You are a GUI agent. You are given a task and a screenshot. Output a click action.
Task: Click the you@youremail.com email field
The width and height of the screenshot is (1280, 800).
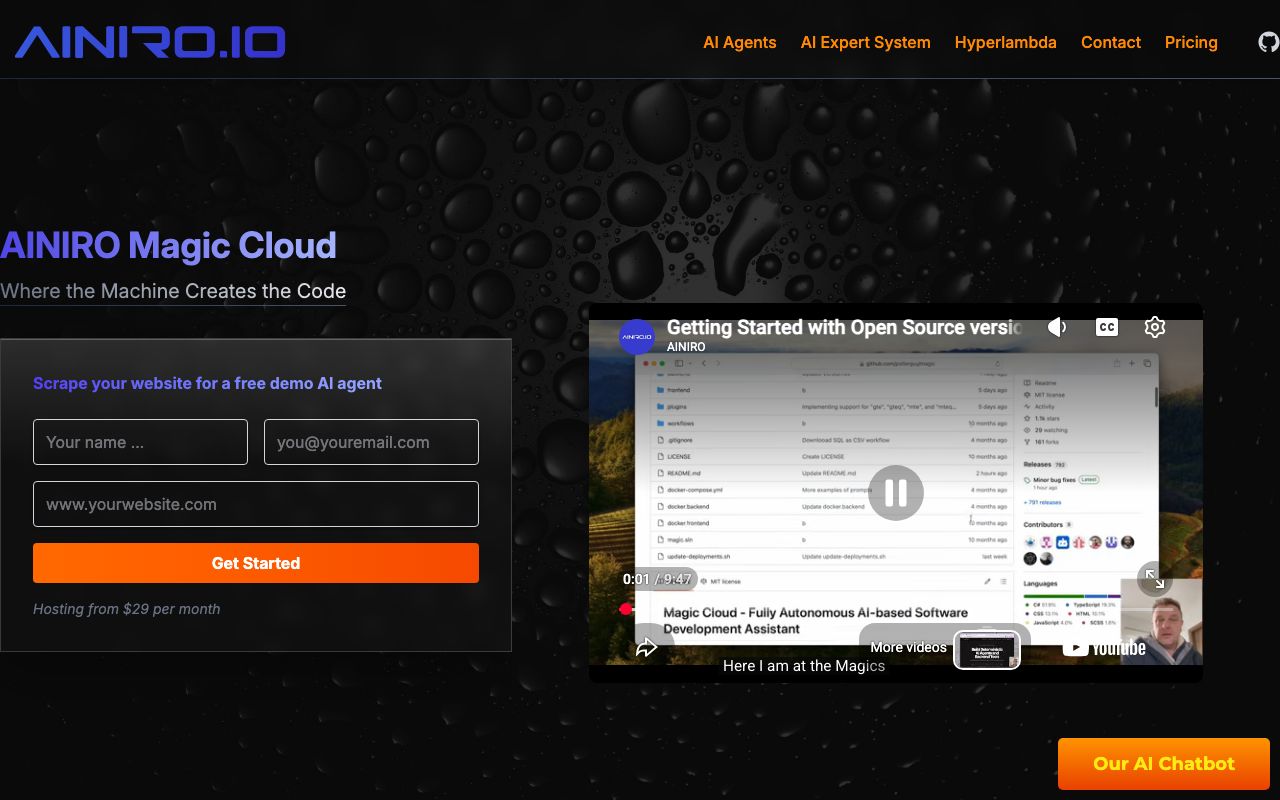click(x=371, y=442)
